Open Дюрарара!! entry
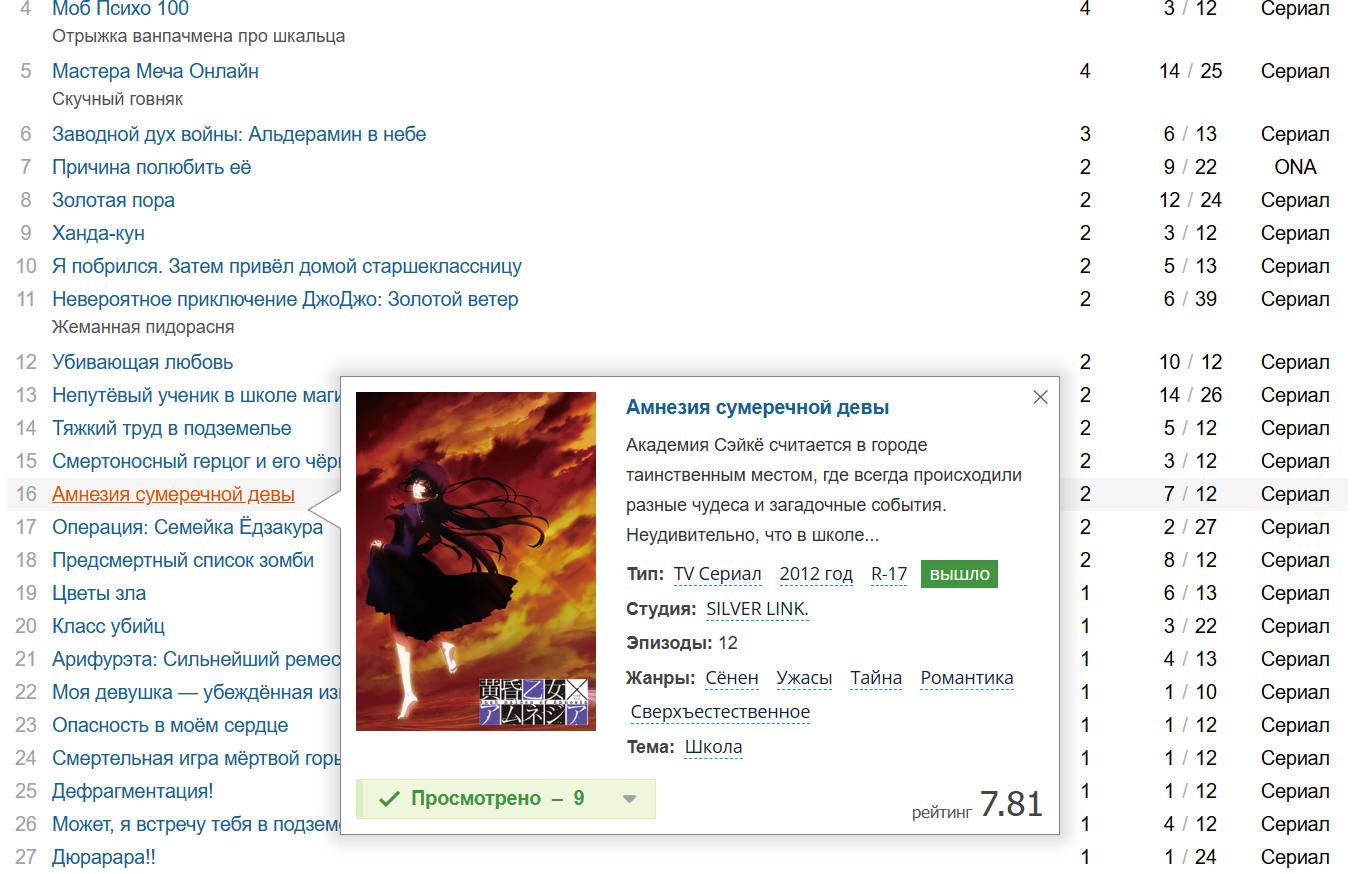This screenshot has width=1370, height=874. [x=104, y=857]
